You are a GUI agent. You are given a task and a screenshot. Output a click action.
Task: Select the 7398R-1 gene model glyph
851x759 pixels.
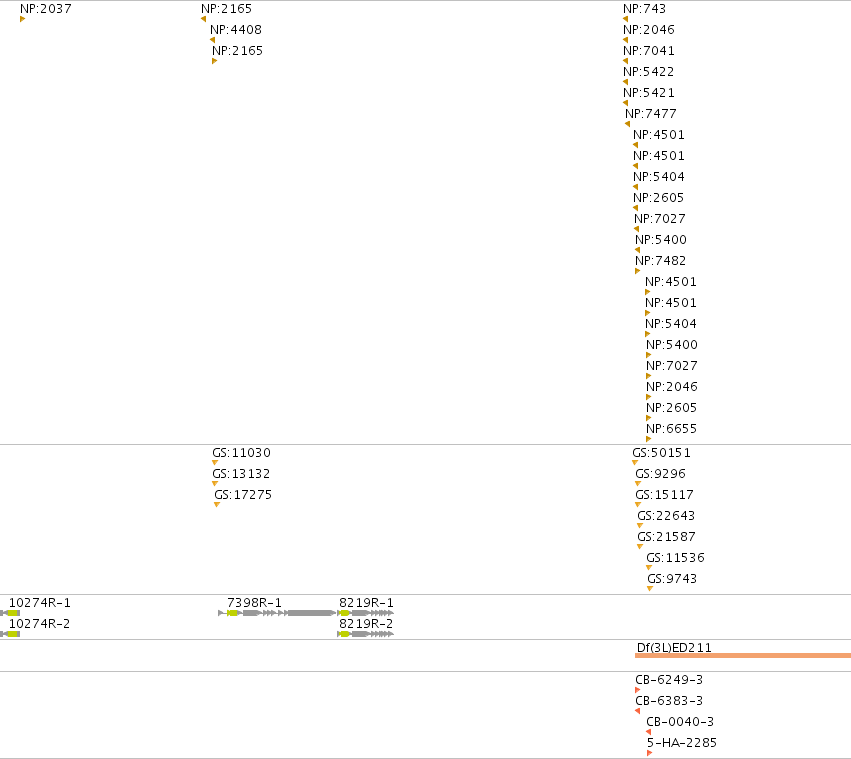click(x=277, y=613)
